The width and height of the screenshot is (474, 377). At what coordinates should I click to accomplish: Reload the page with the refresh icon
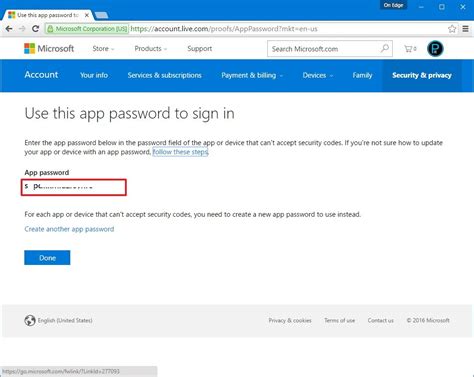pyautogui.click(x=35, y=29)
